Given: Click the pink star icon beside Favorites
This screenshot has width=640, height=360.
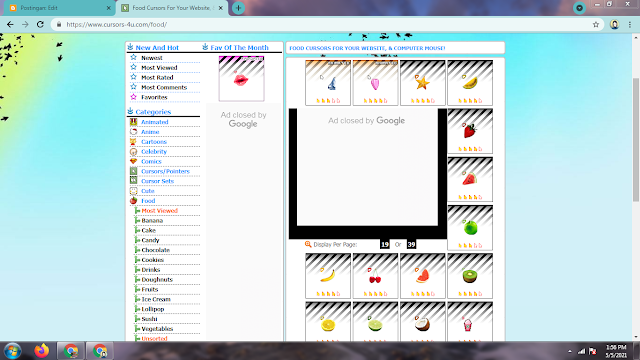Looking at the screenshot, I should click(133, 97).
